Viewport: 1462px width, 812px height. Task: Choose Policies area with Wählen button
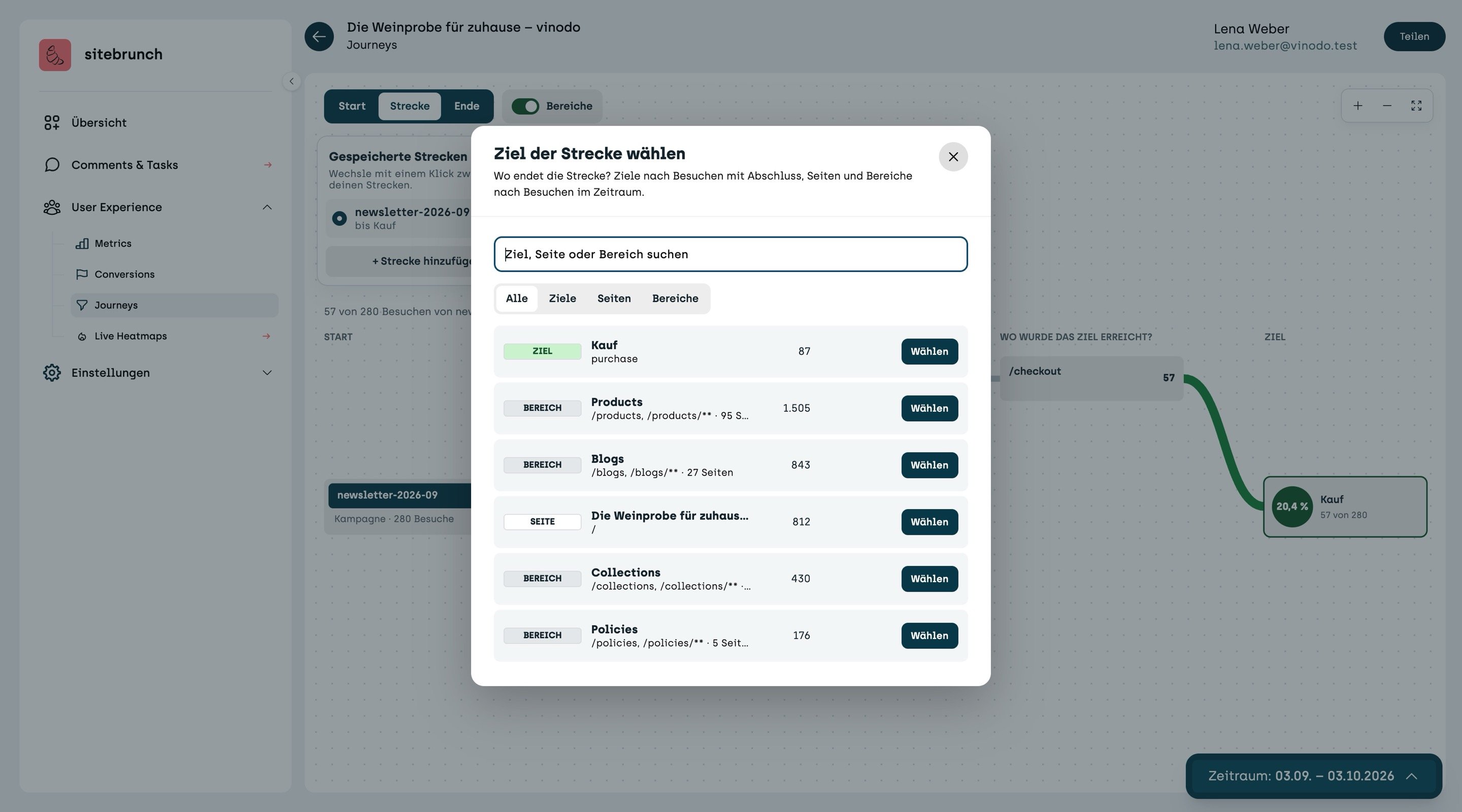(x=929, y=635)
